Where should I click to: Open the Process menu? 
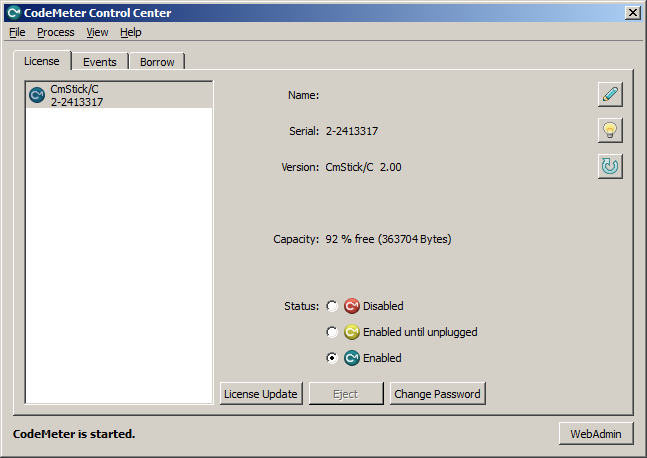coord(56,32)
